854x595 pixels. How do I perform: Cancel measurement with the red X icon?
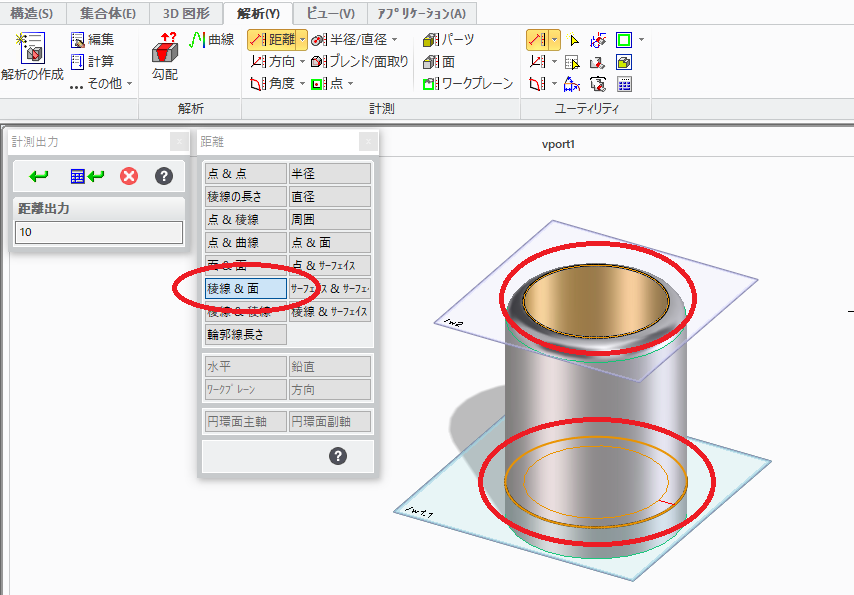pyautogui.click(x=127, y=176)
